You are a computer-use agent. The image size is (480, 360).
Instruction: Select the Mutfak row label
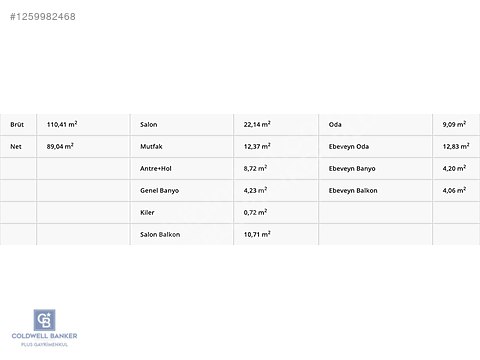[x=151, y=147]
